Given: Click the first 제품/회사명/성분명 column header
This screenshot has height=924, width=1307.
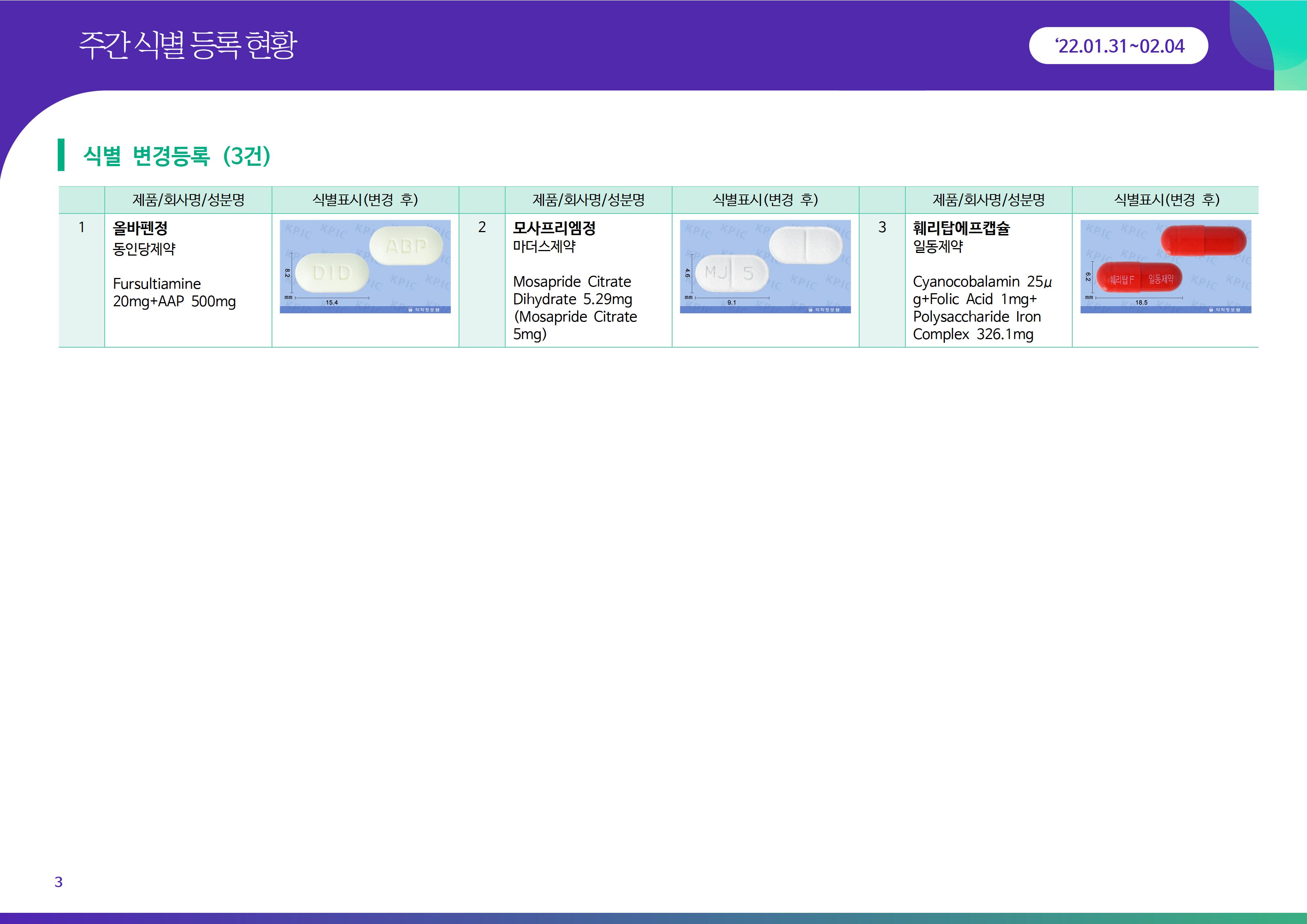Looking at the screenshot, I should click(x=189, y=200).
